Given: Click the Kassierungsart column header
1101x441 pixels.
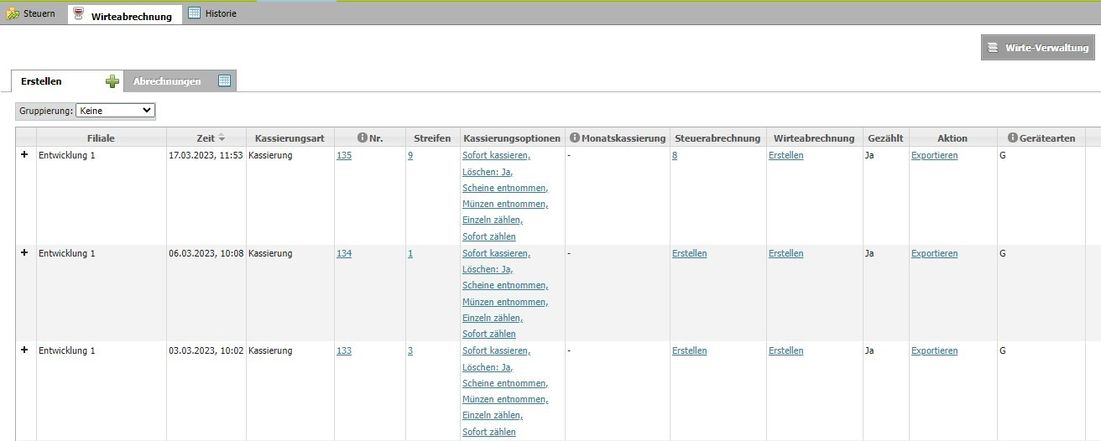Looking at the screenshot, I should click(290, 138).
